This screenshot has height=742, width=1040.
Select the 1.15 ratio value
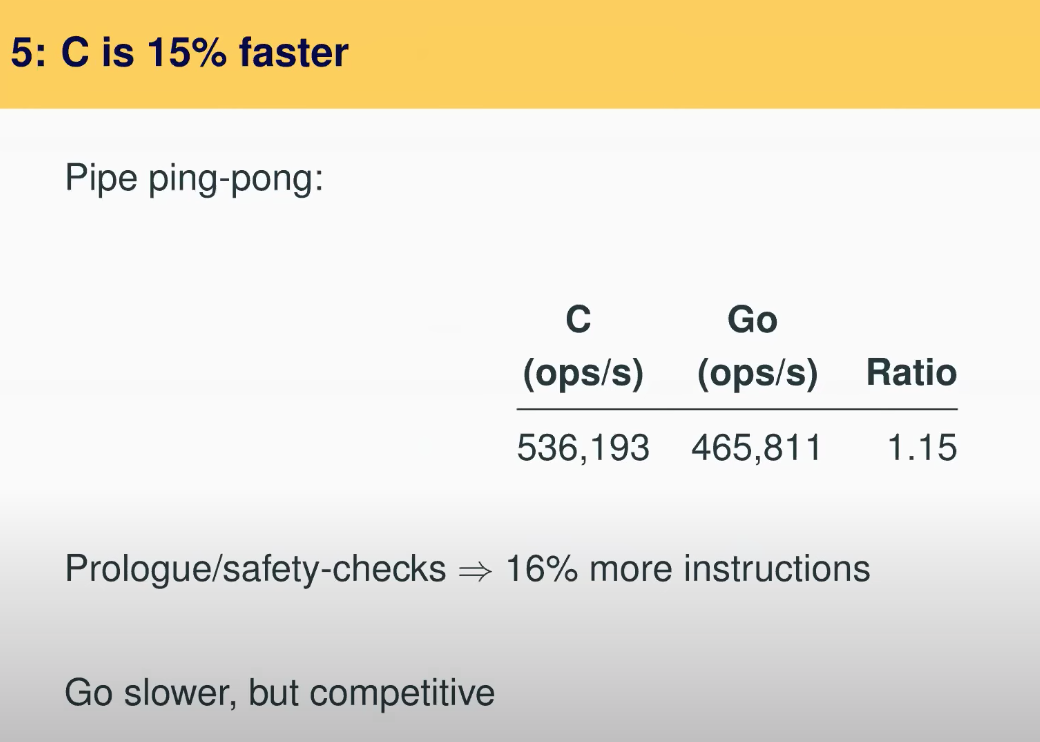click(x=922, y=448)
